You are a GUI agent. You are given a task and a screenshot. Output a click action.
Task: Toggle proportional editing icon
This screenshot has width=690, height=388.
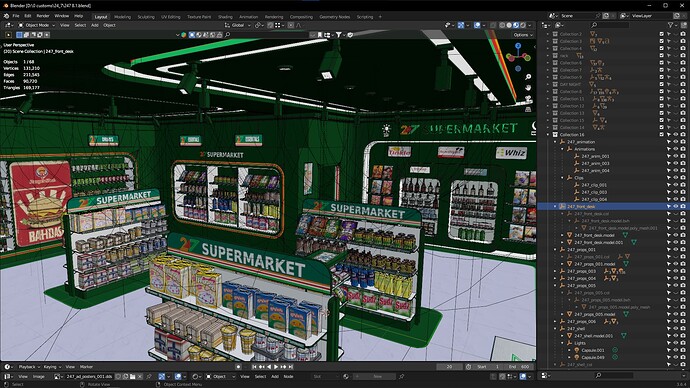(291, 25)
